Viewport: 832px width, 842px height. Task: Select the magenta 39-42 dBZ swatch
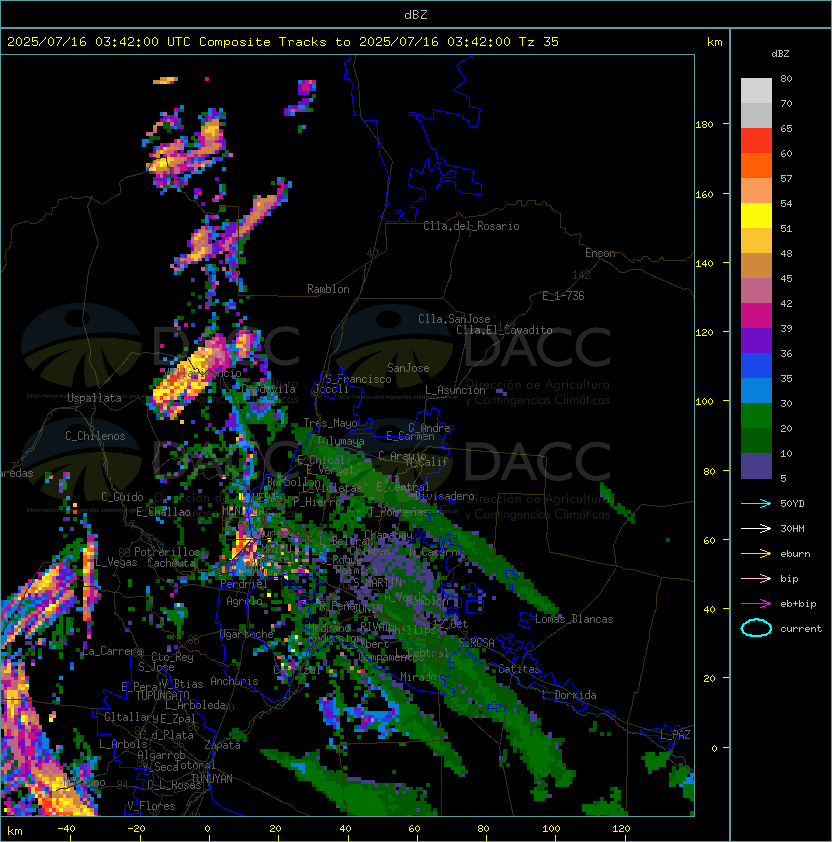coord(756,316)
